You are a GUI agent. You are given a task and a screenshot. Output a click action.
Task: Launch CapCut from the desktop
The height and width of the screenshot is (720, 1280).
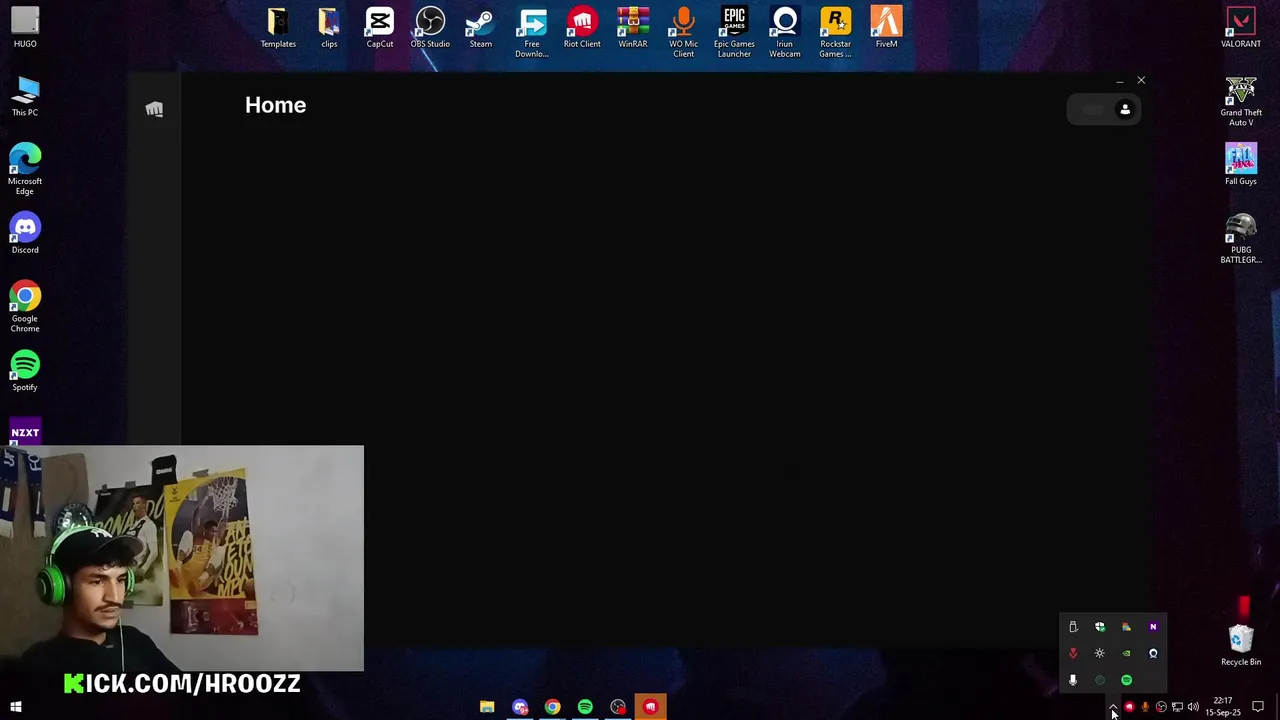379,28
